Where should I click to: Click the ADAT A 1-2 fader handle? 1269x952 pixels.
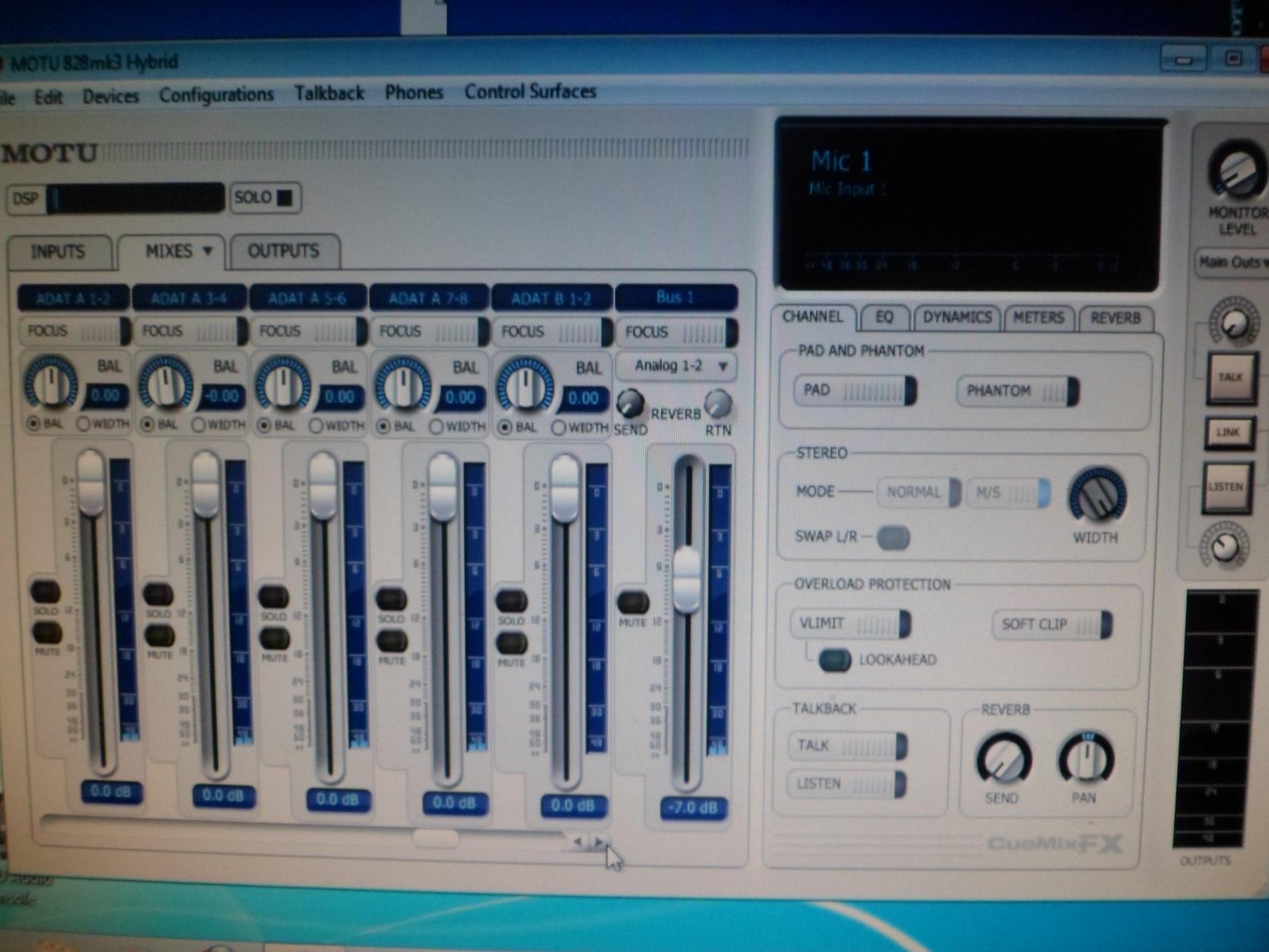click(90, 482)
